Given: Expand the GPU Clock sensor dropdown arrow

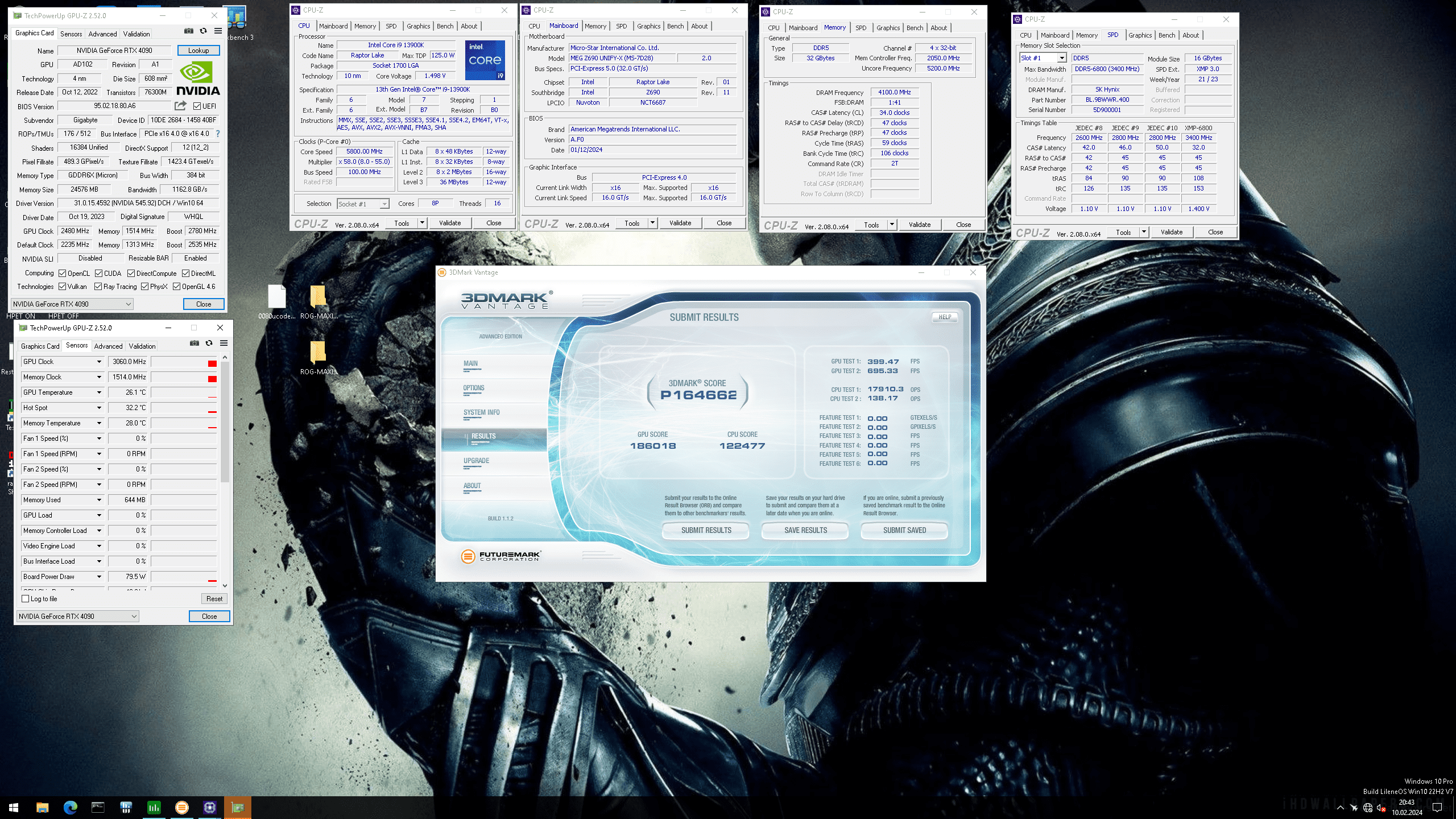Looking at the screenshot, I should [x=99, y=362].
